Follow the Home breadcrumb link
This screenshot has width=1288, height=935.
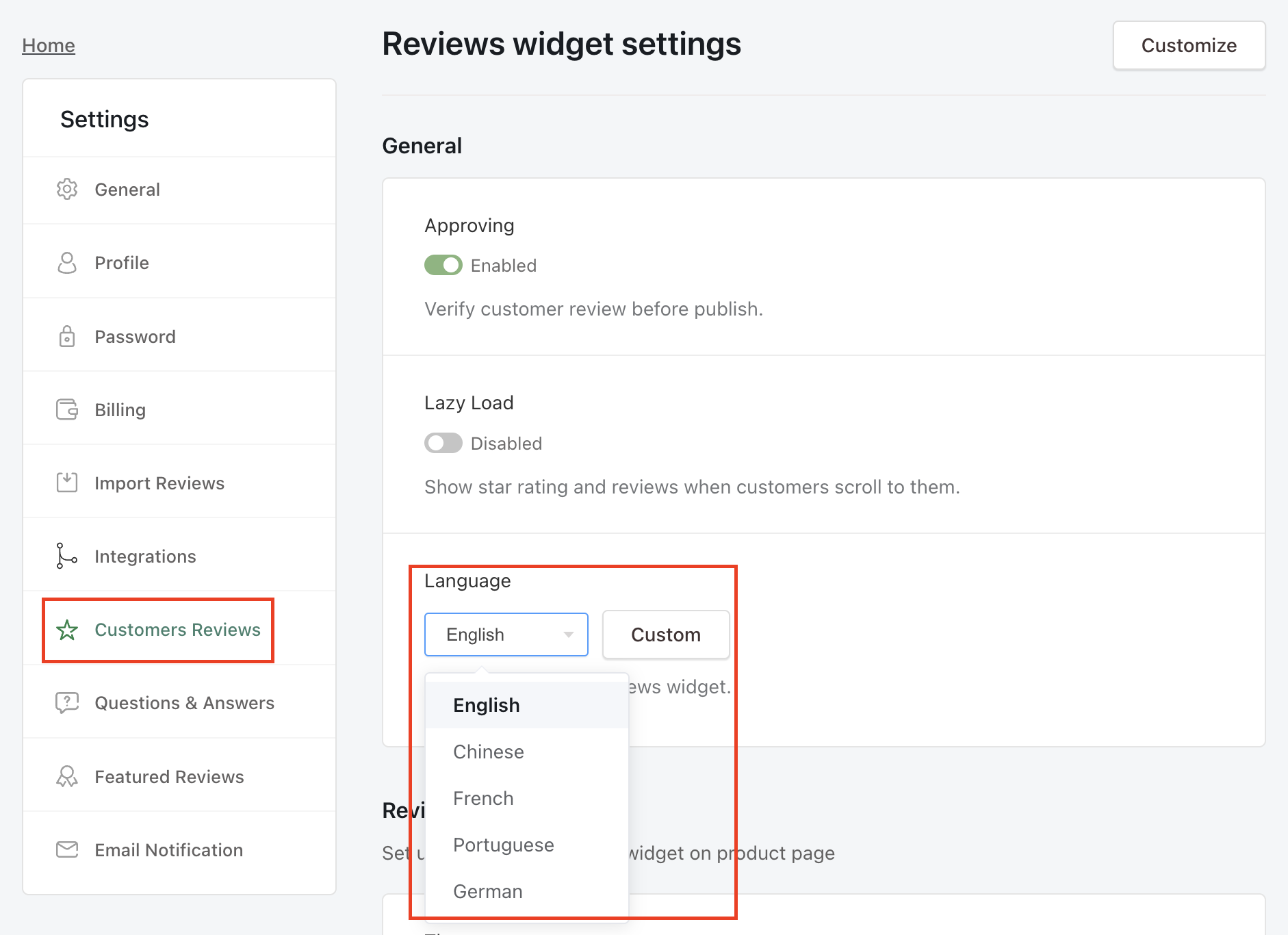[x=49, y=45]
